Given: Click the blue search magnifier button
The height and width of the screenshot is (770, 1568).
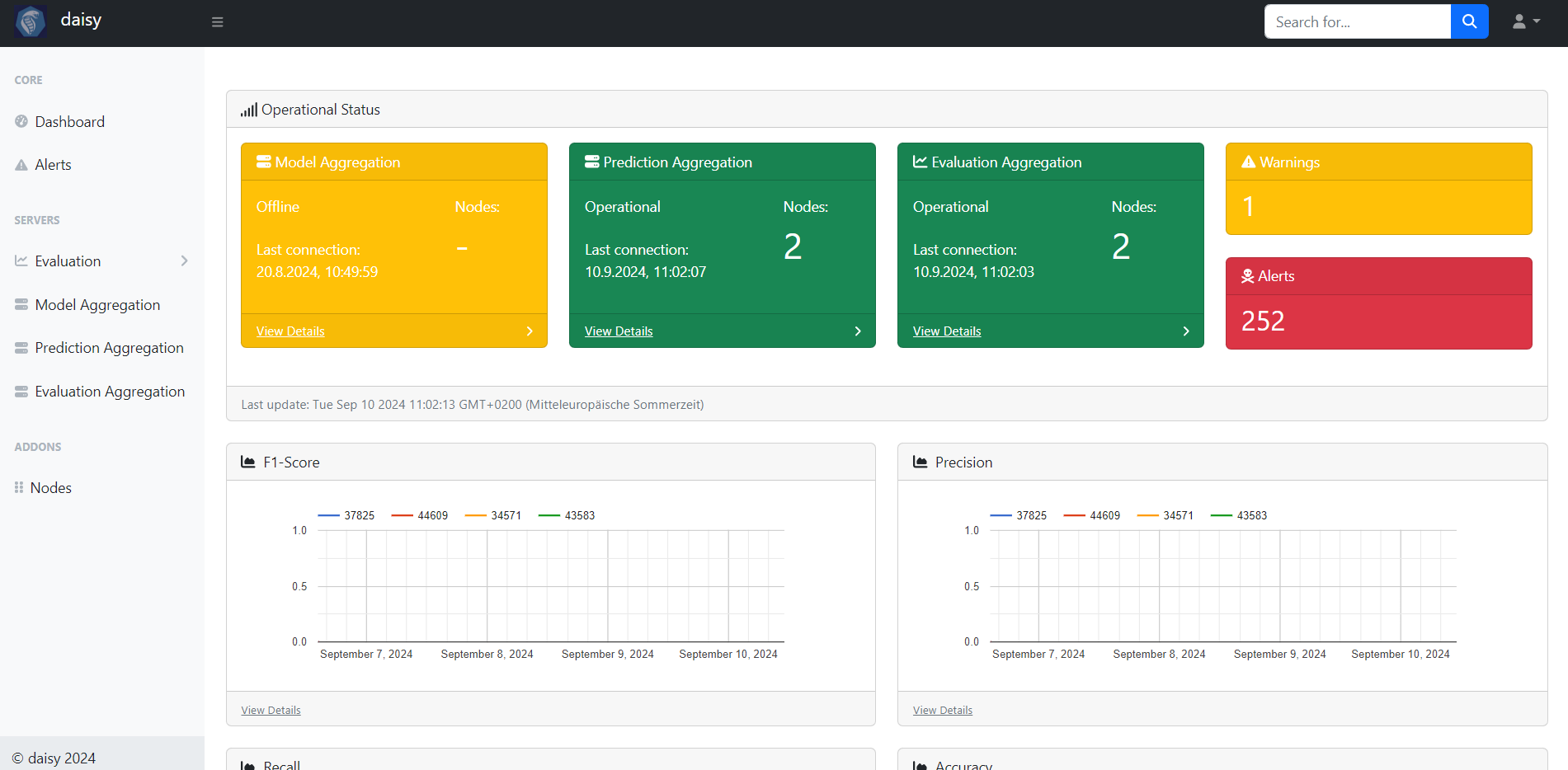Looking at the screenshot, I should coord(1469,21).
